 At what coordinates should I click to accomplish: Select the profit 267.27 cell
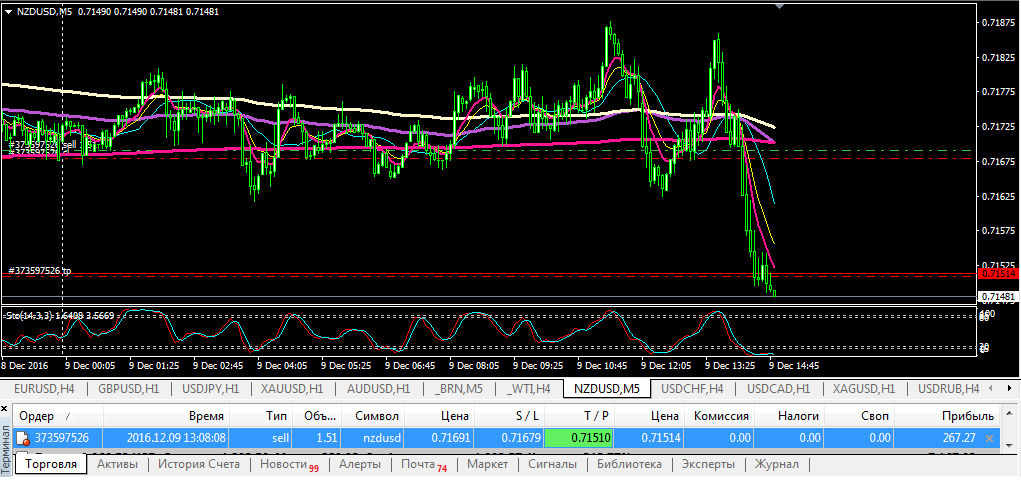coord(946,439)
